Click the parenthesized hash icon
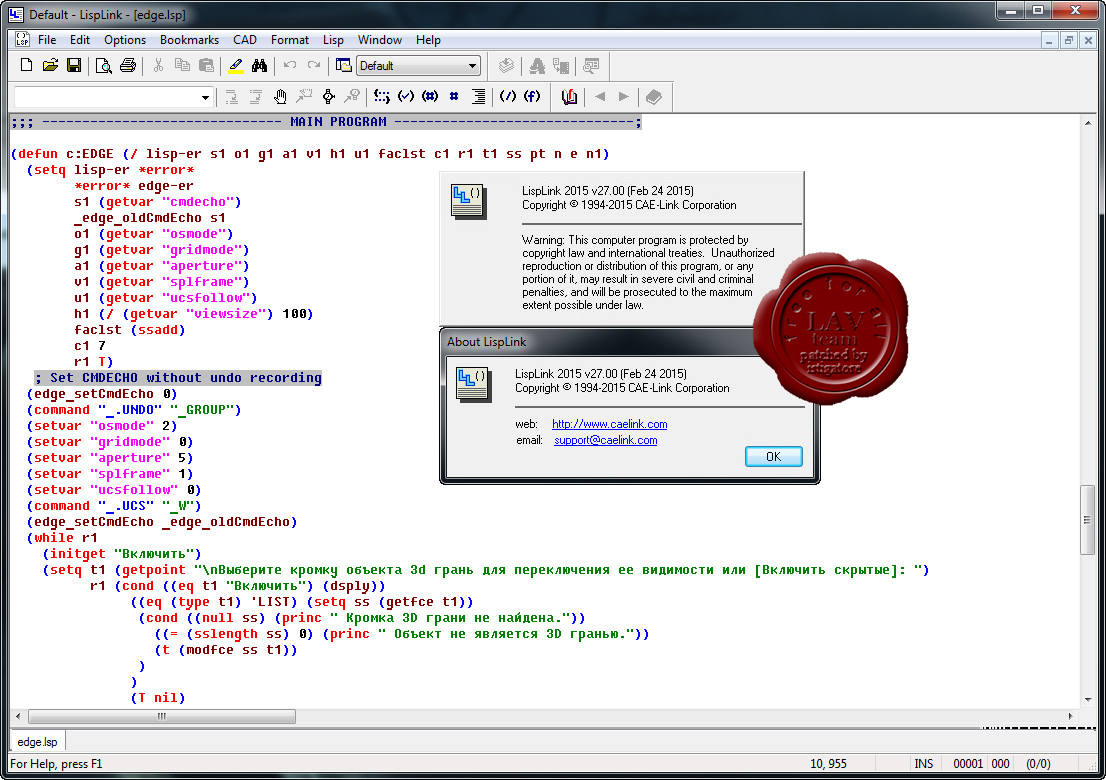 [x=430, y=97]
